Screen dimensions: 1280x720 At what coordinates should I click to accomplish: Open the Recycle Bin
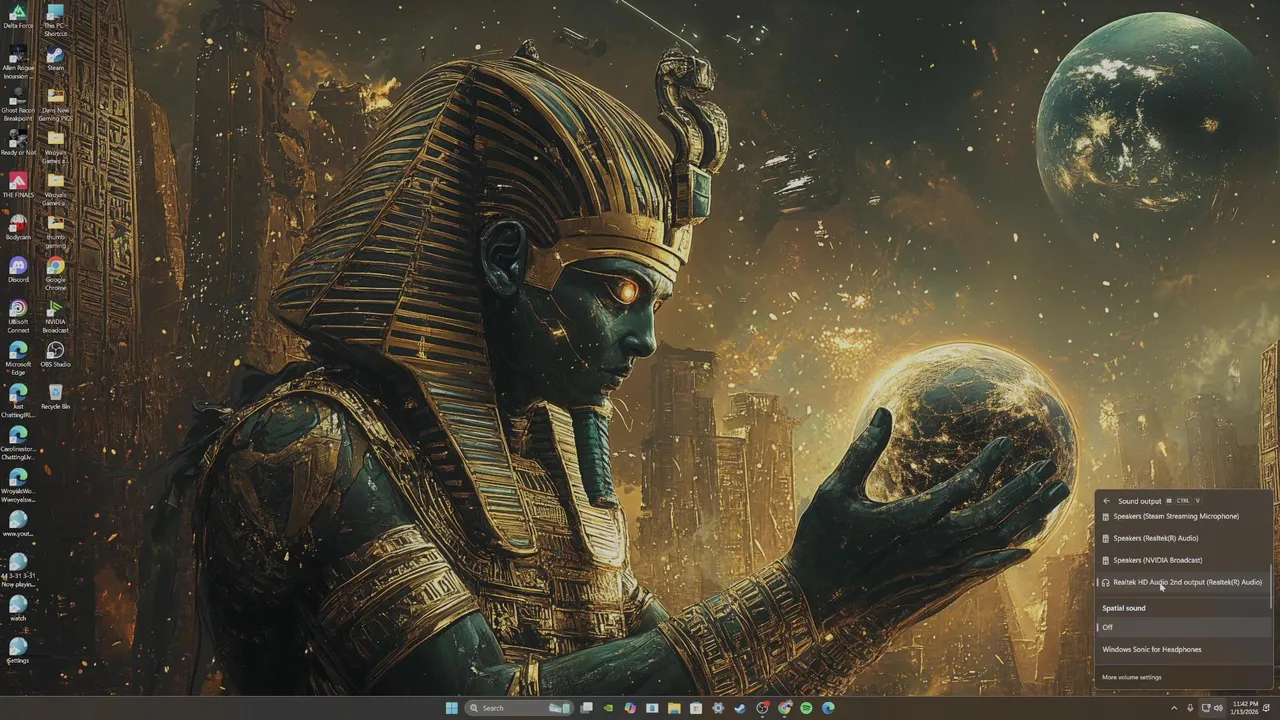coord(55,396)
